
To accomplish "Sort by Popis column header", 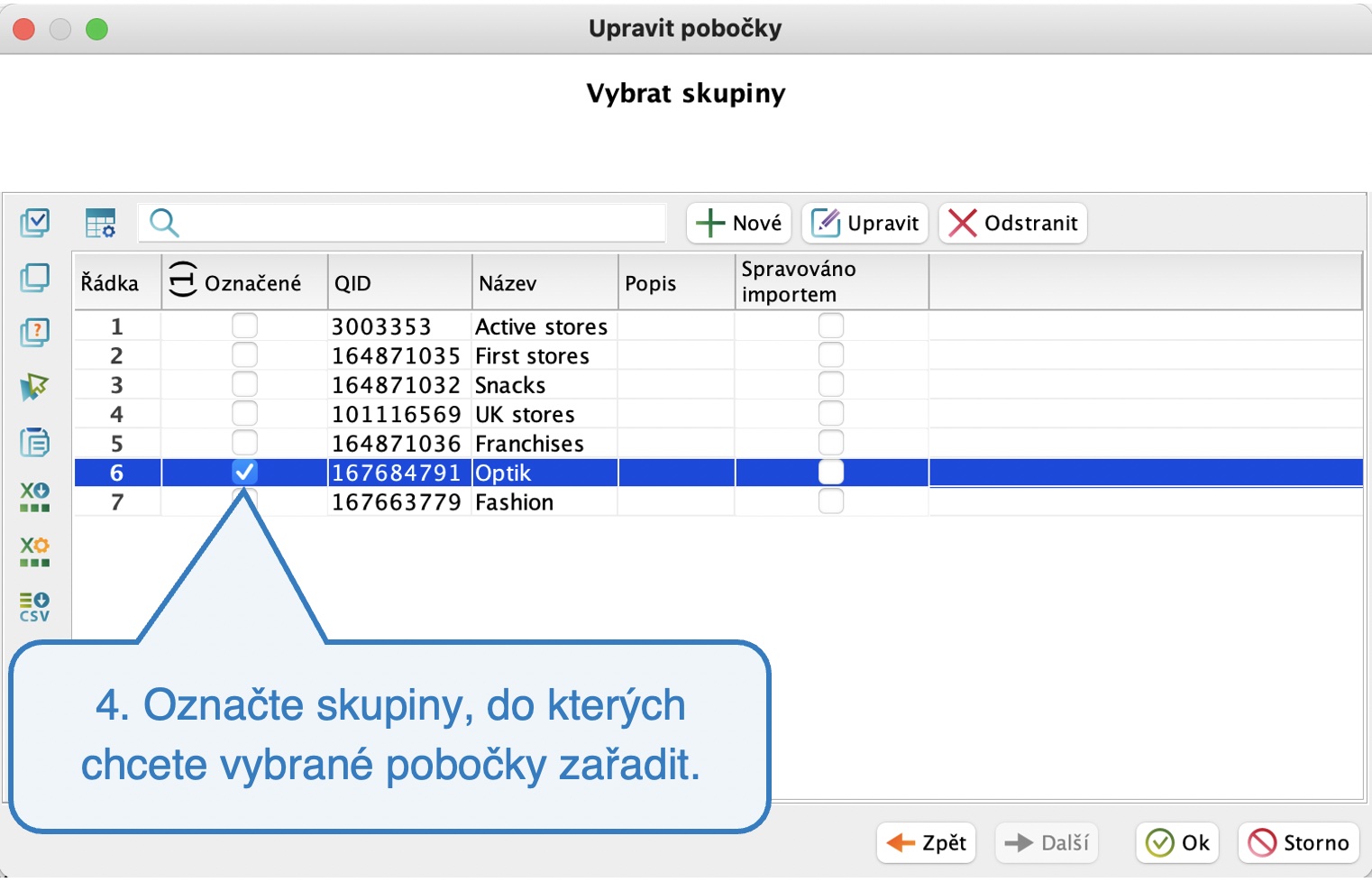I will point(677,282).
